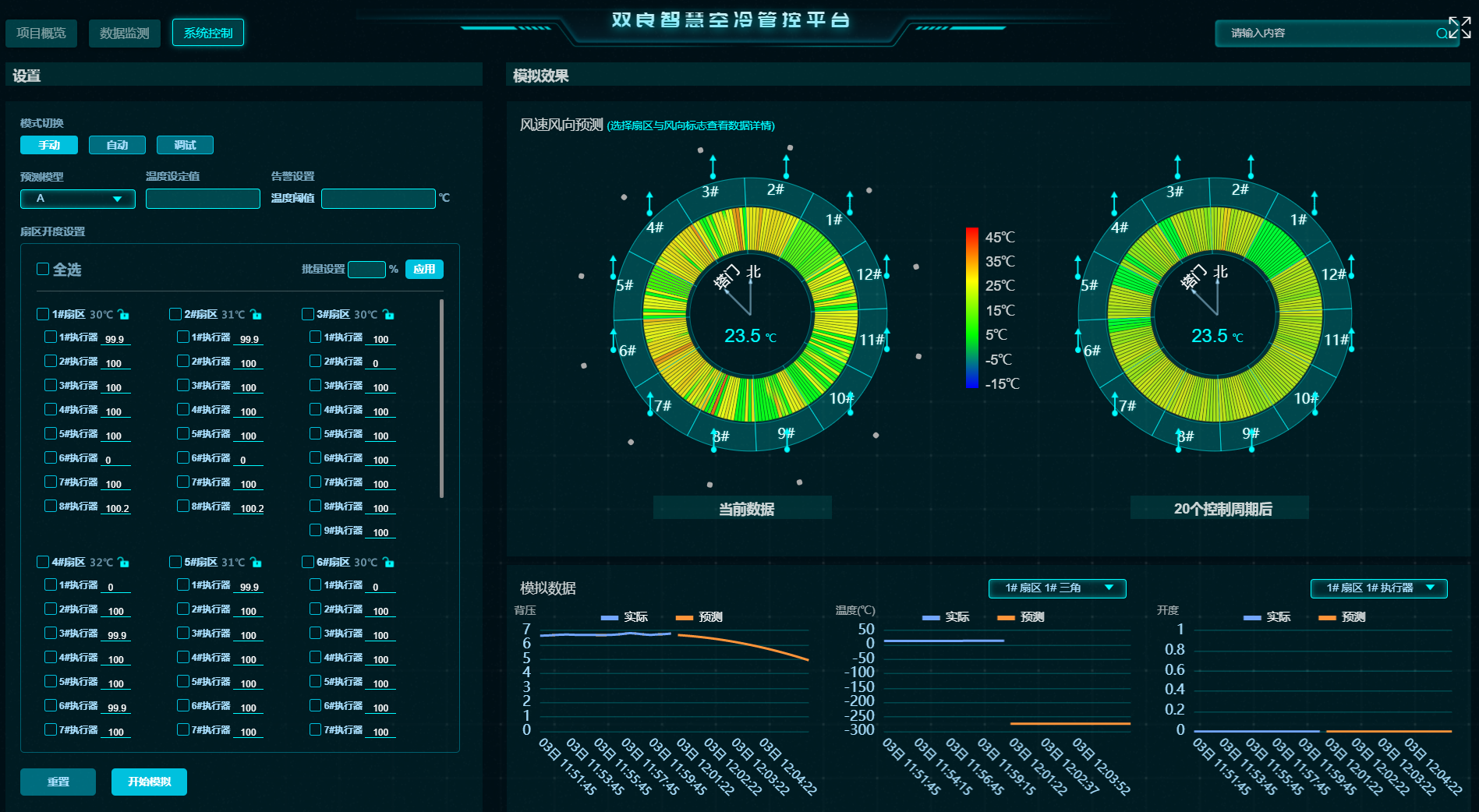Click the lock icon beside 5#扇区
1479x812 pixels.
(x=257, y=563)
